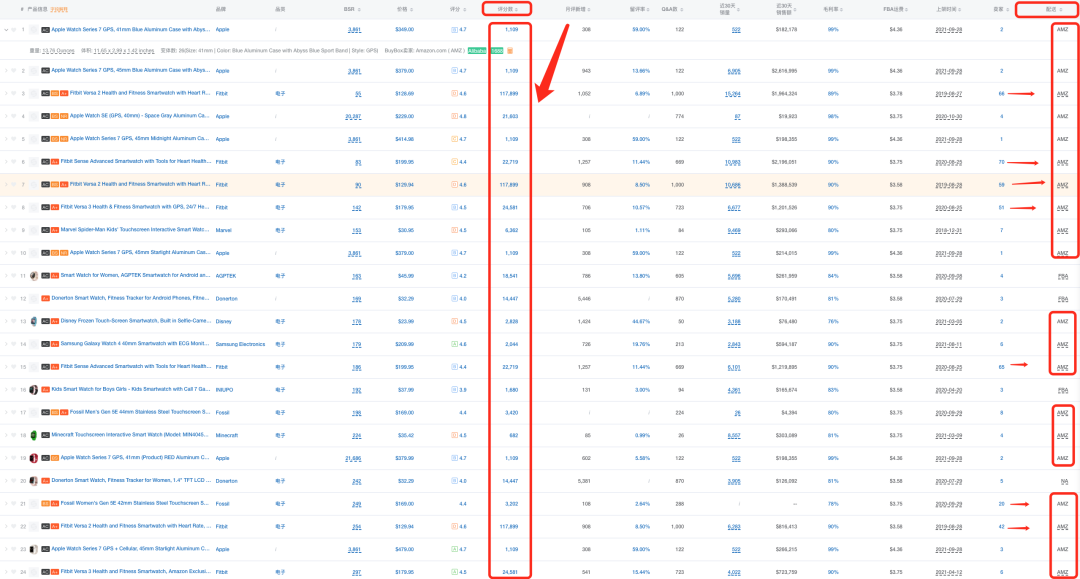Open row 16 Kids Smart Watch thumbnail
Screen dimensions: 1080x579
coord(34,390)
